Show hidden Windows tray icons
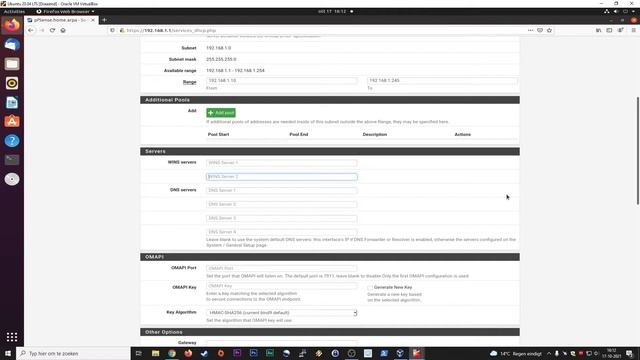Viewport: 640px width, 360px height. point(549,353)
